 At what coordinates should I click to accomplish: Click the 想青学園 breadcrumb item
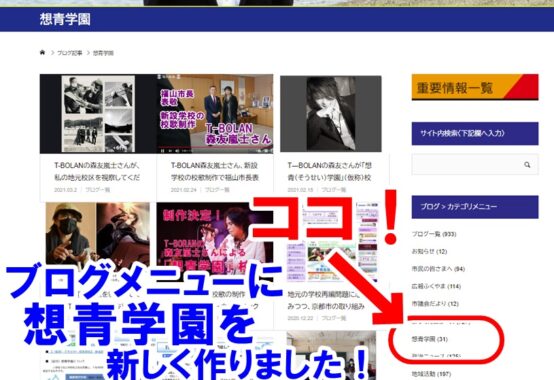(103, 53)
